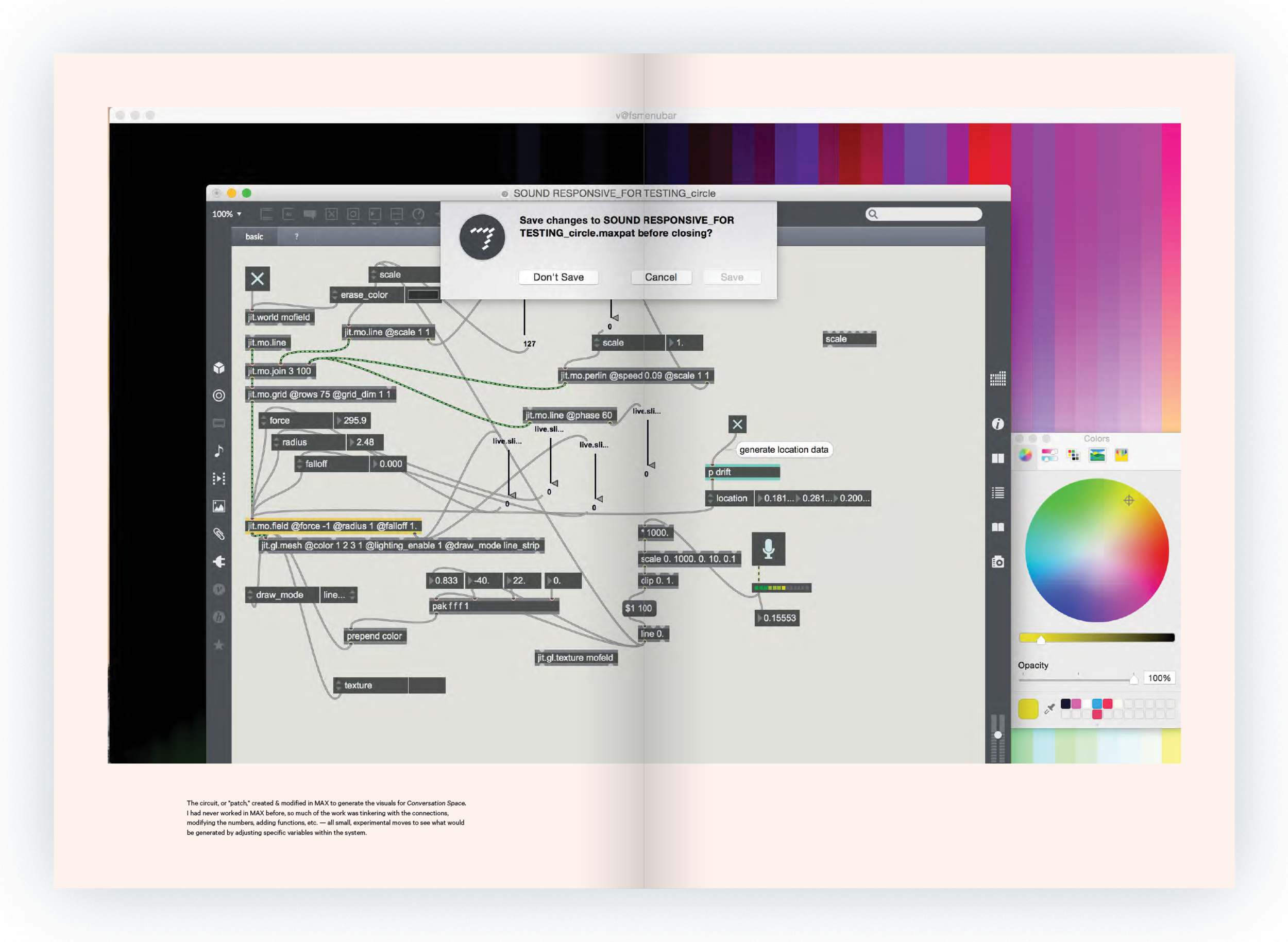This screenshot has height=942, width=1288.
Task: Open the Audio note browser icon
Action: 219,451
